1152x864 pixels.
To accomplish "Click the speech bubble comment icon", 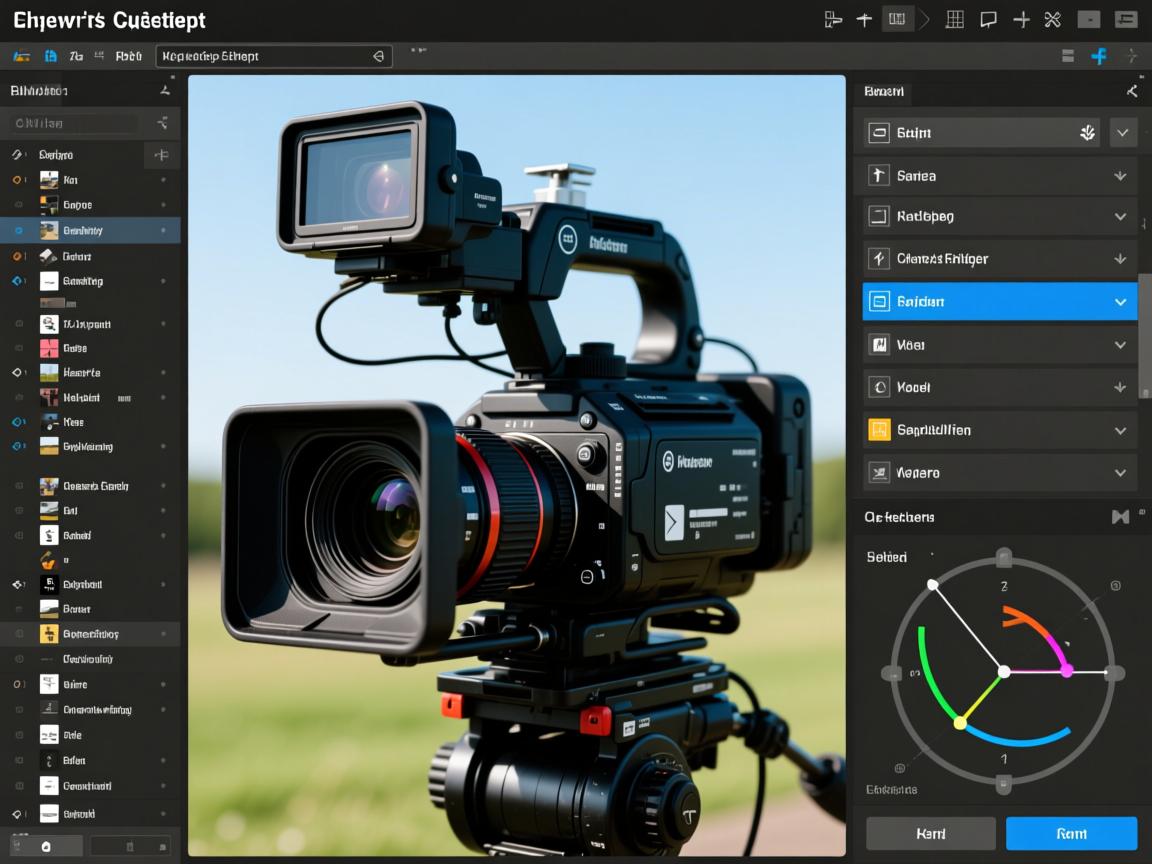I will coord(988,19).
